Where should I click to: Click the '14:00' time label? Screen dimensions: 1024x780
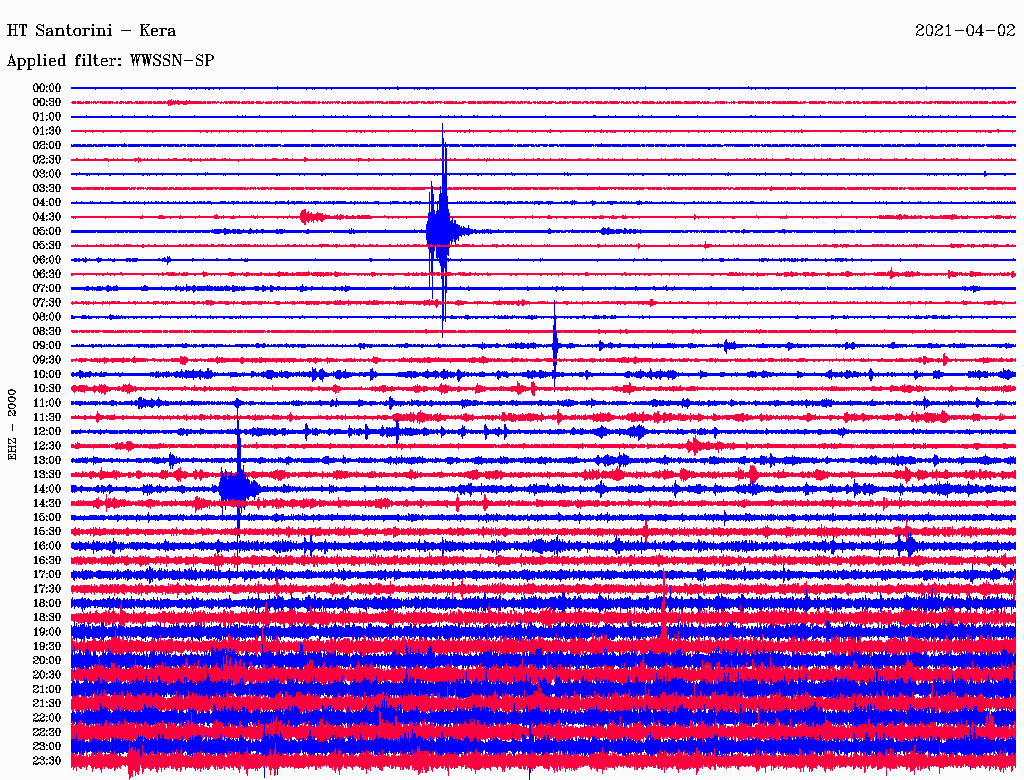pyautogui.click(x=46, y=489)
